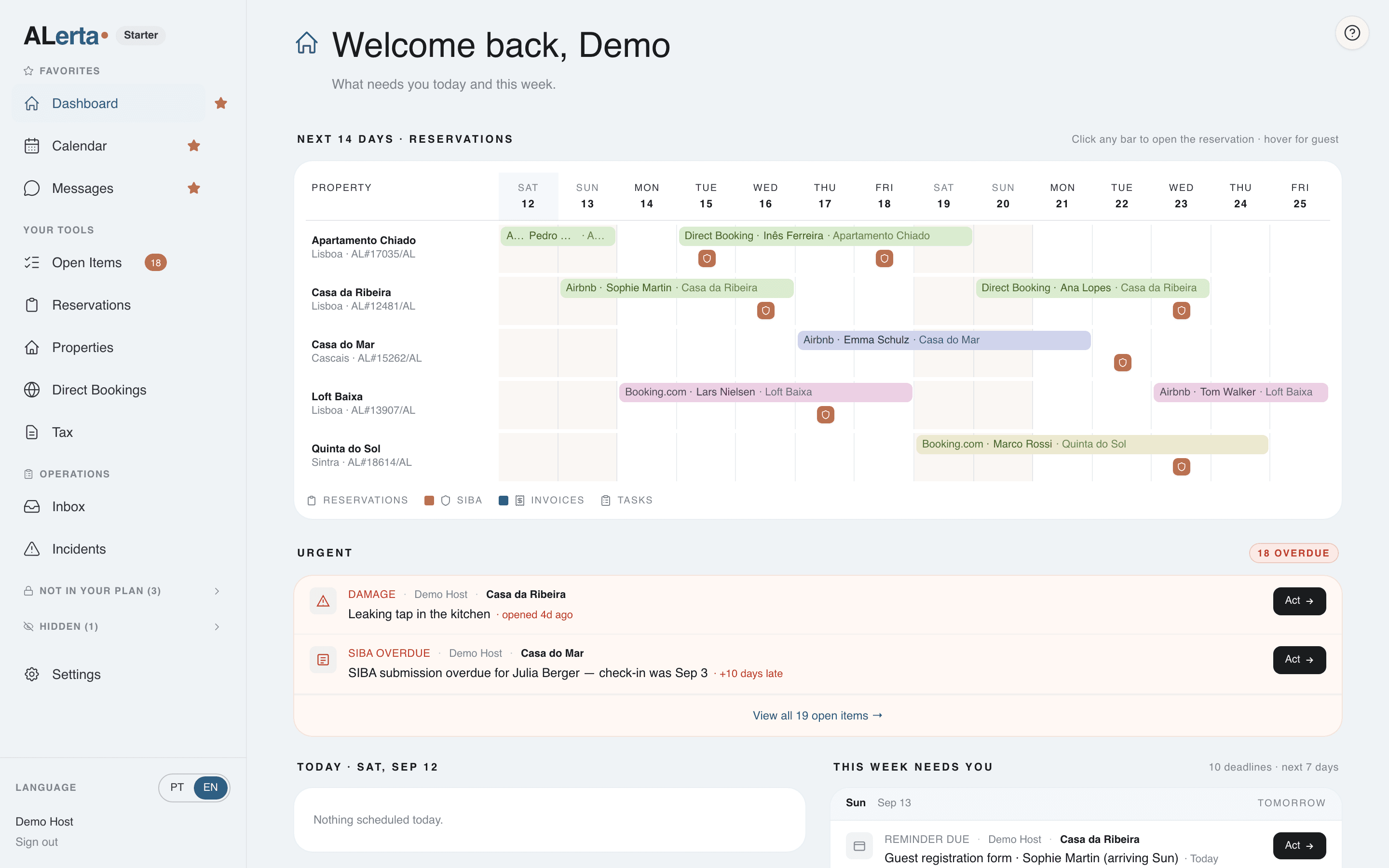Click the 18 Overdue badge

coord(1294,553)
